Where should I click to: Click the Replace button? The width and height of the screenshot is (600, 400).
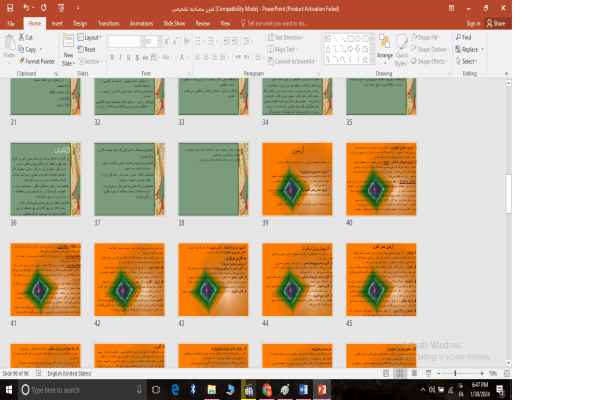(467, 49)
